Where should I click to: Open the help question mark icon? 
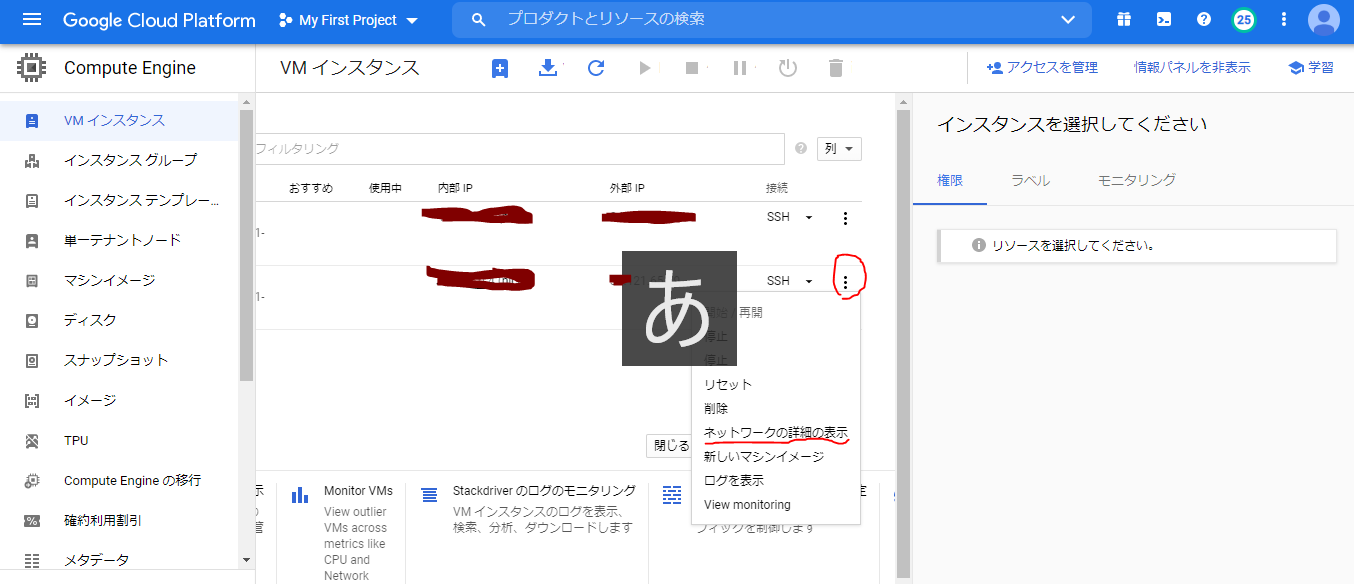point(1203,19)
